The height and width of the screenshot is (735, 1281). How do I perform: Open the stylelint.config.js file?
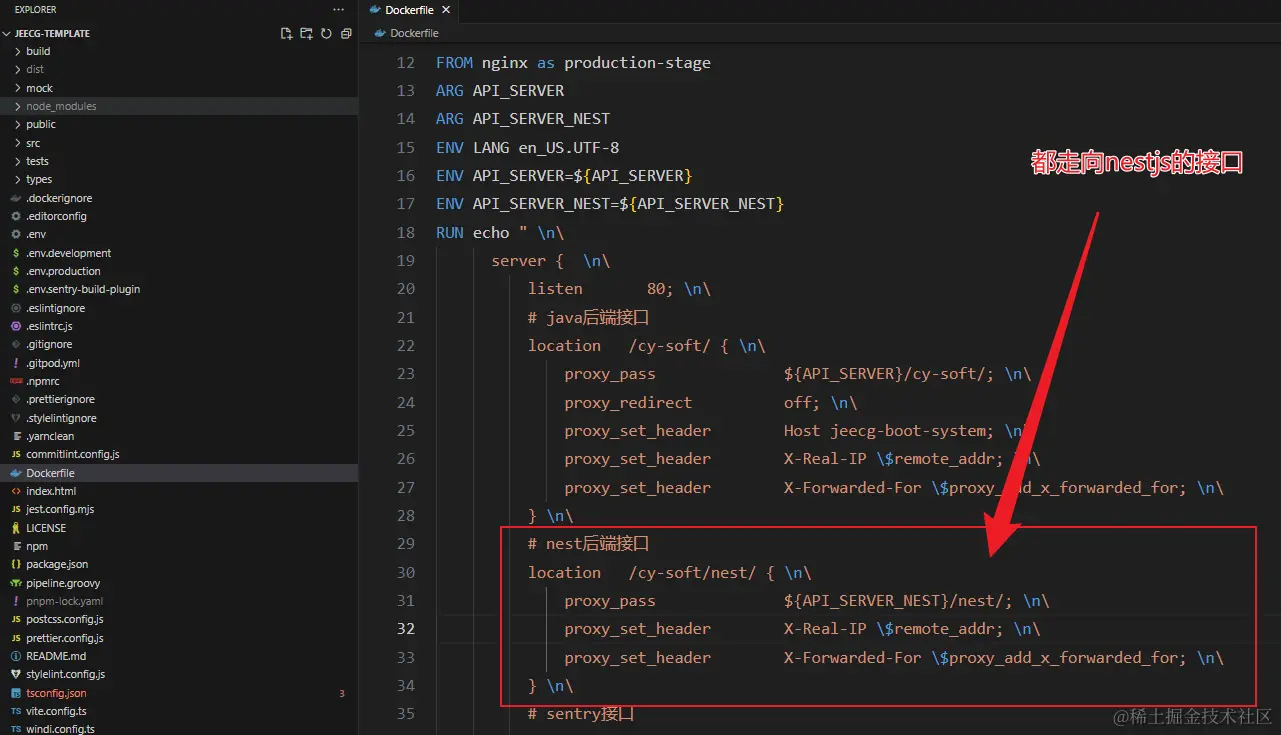[x=179, y=674]
